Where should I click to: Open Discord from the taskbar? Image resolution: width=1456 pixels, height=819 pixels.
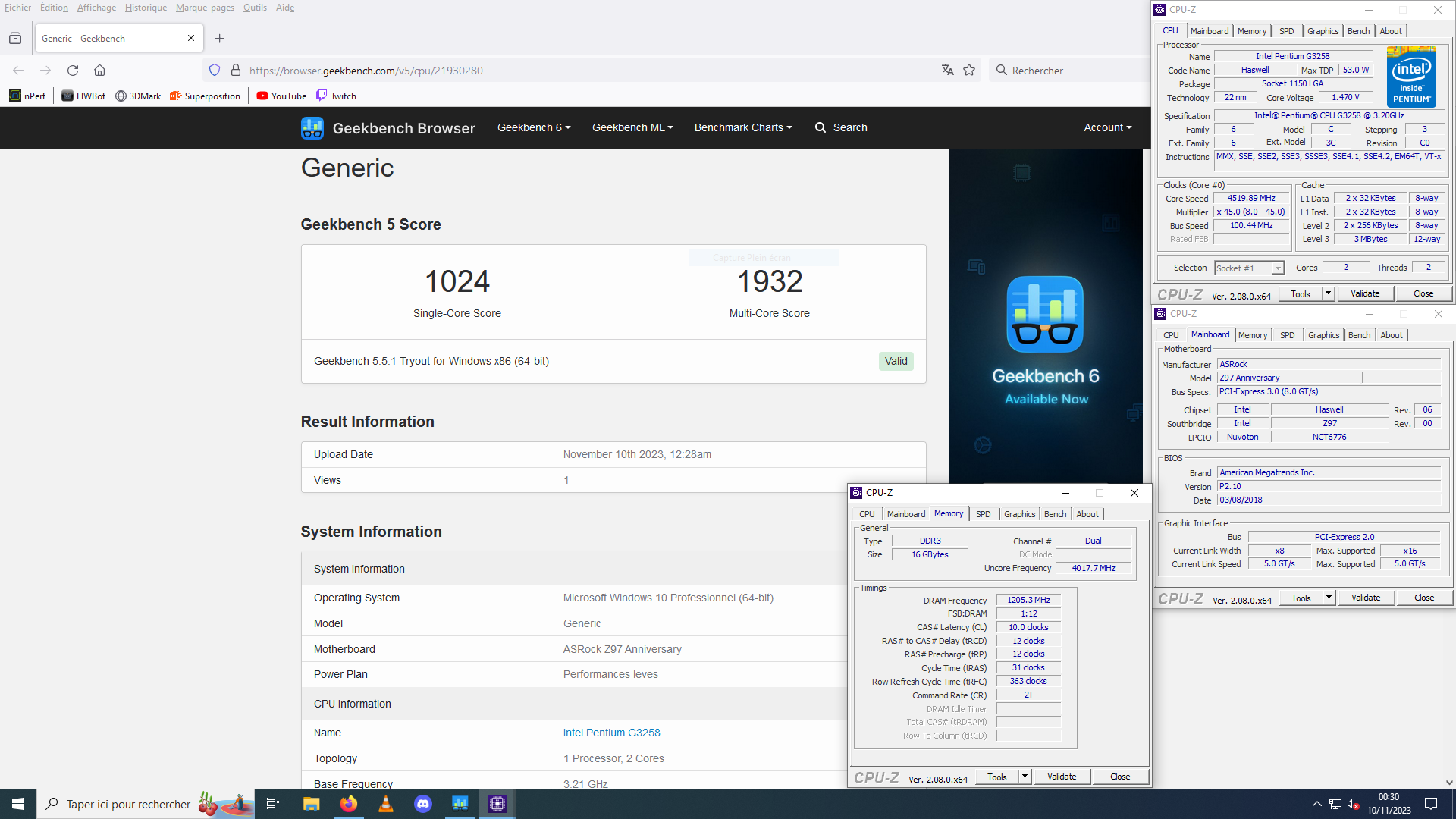coord(423,804)
